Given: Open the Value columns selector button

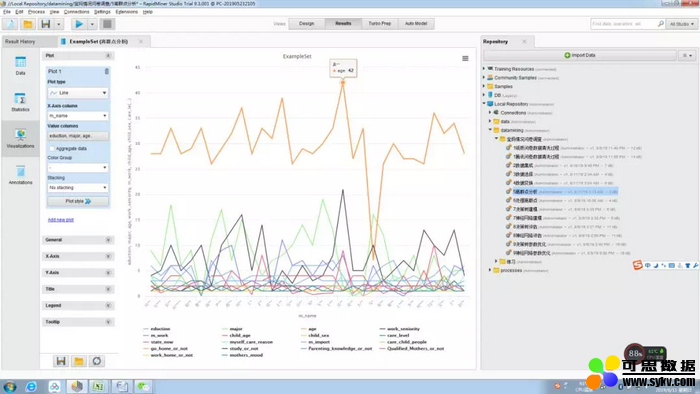Looking at the screenshot, I should 78,136.
